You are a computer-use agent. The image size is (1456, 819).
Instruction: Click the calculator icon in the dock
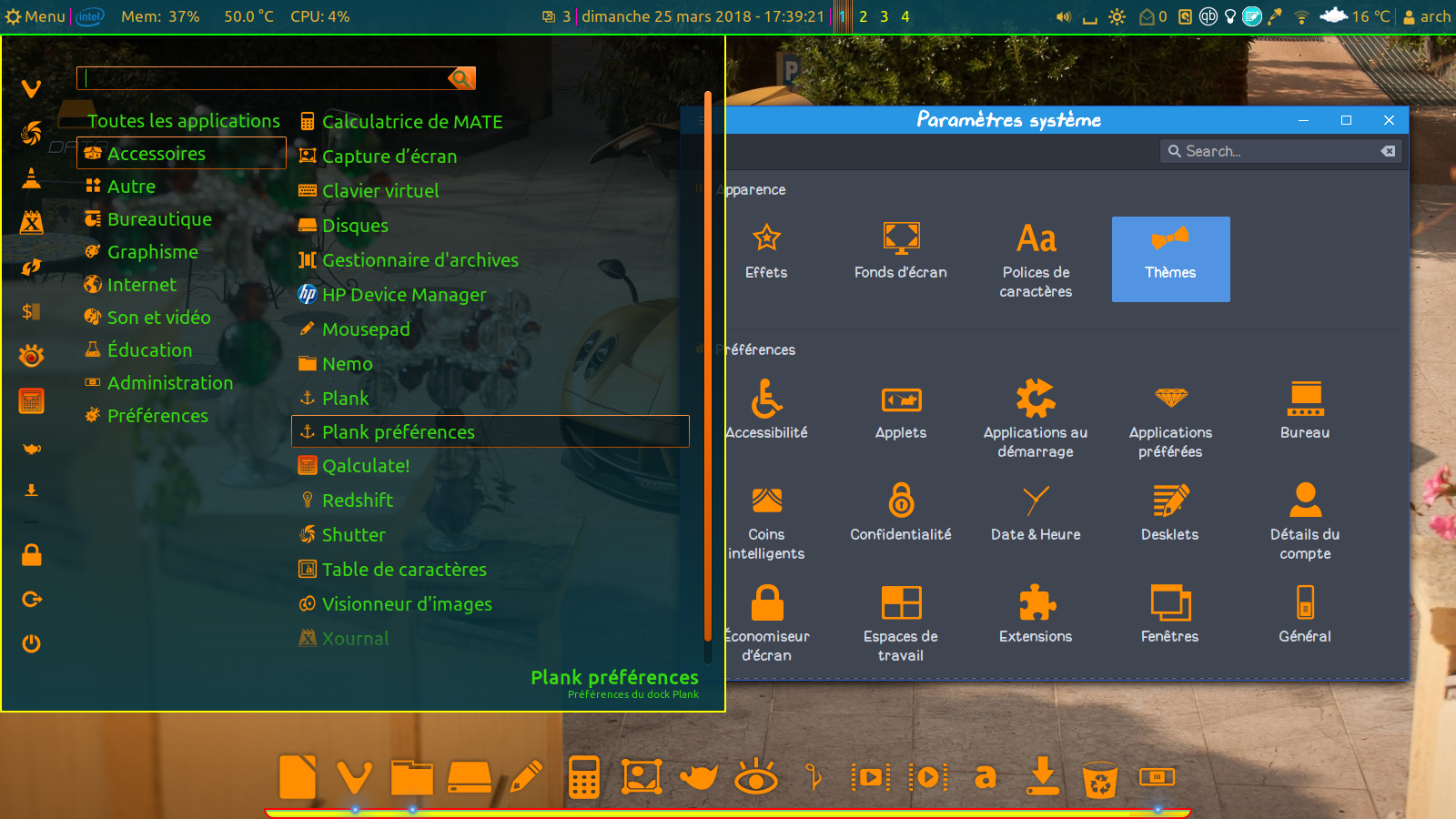[x=583, y=777]
